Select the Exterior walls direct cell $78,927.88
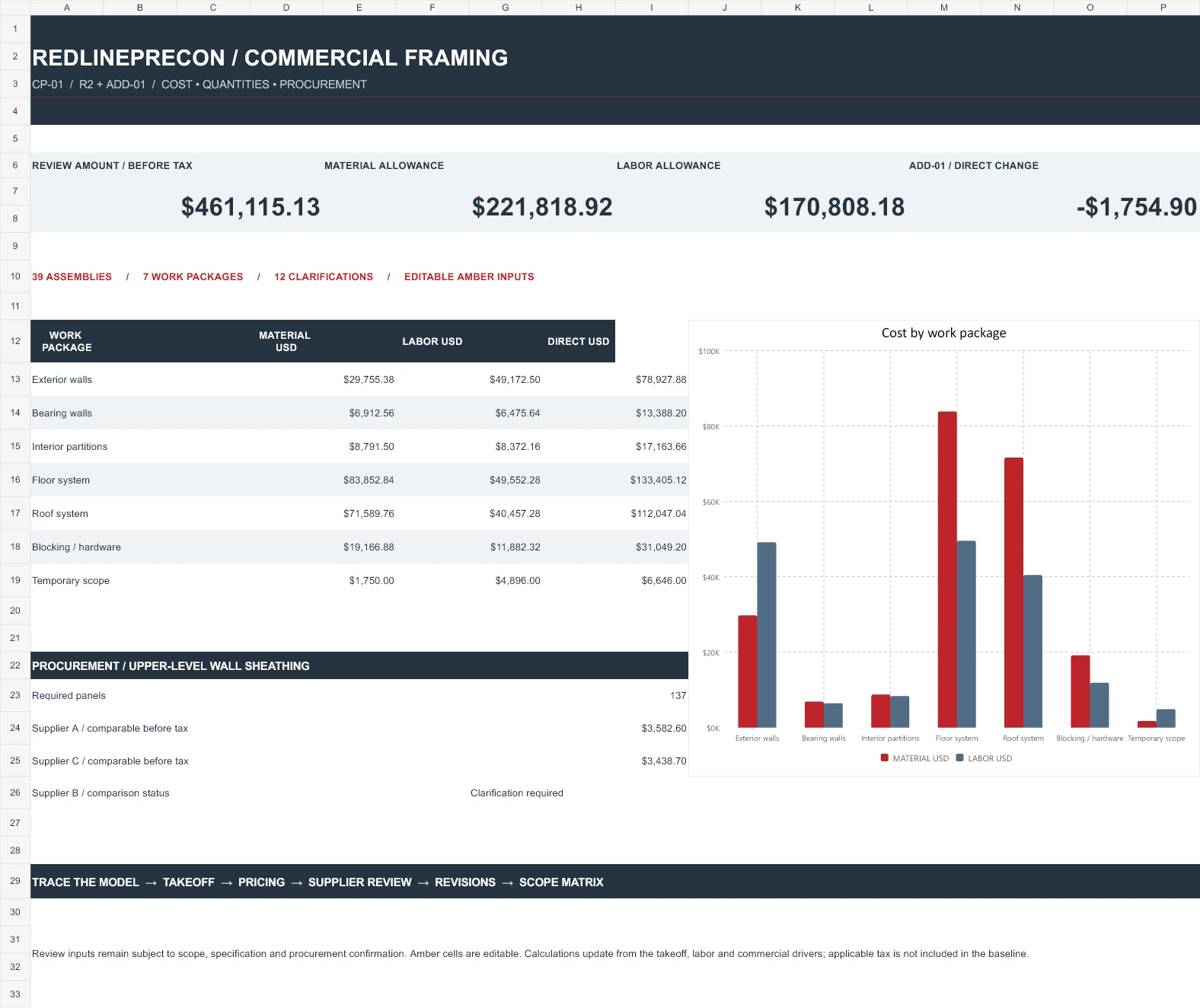 click(x=661, y=380)
